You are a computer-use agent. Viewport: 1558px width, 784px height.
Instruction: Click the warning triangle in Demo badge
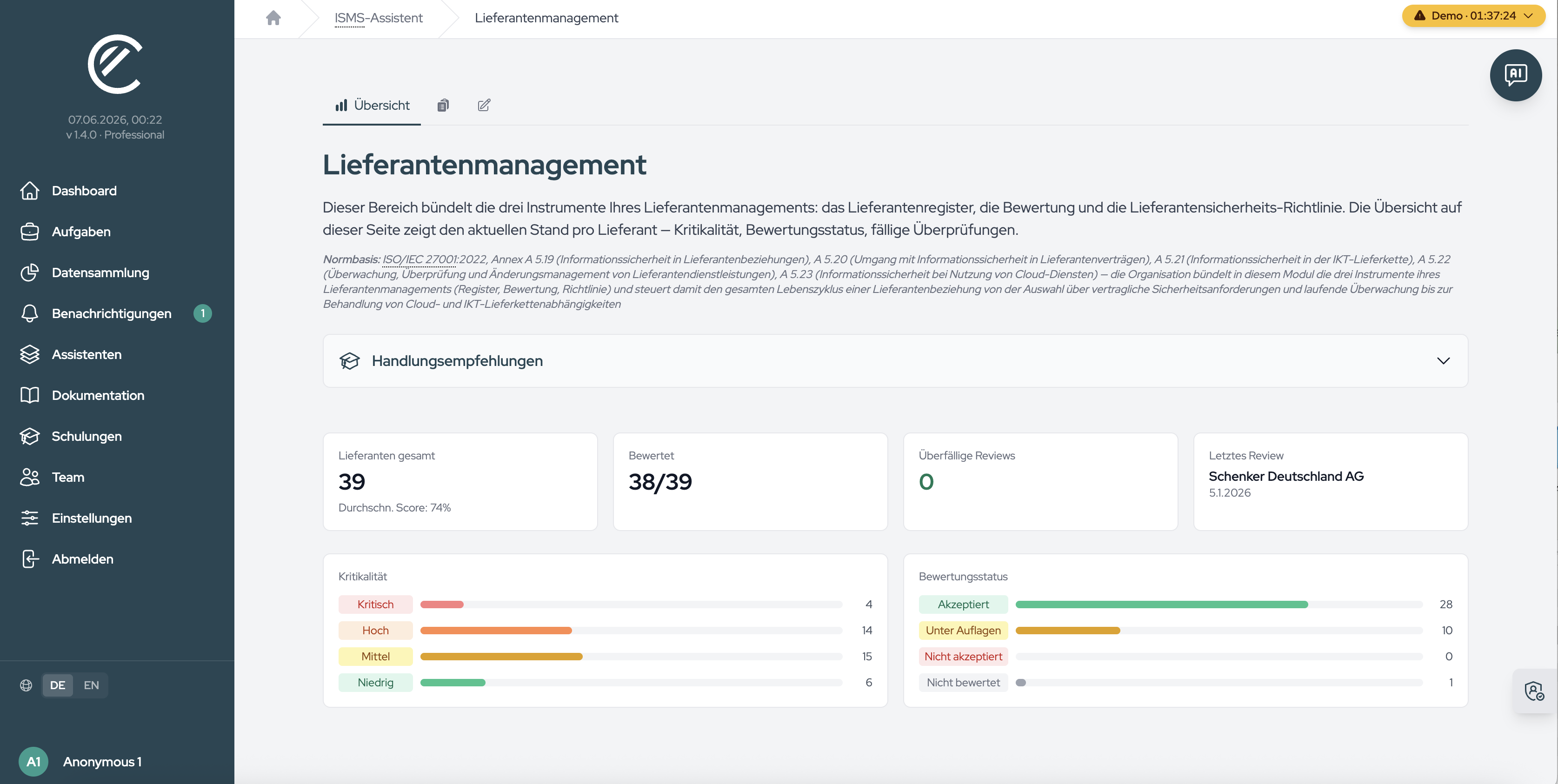[x=1419, y=16]
